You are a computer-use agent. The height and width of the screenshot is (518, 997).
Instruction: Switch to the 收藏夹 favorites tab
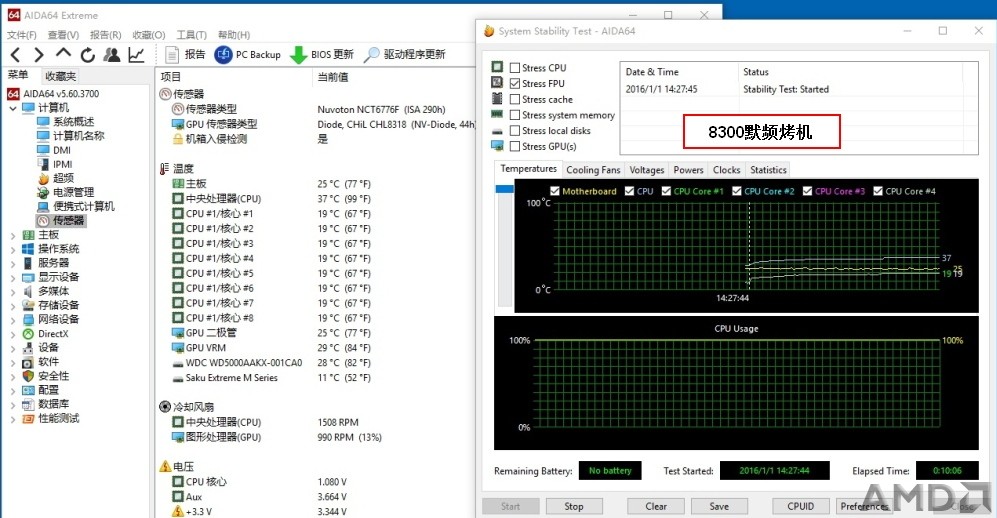60,76
